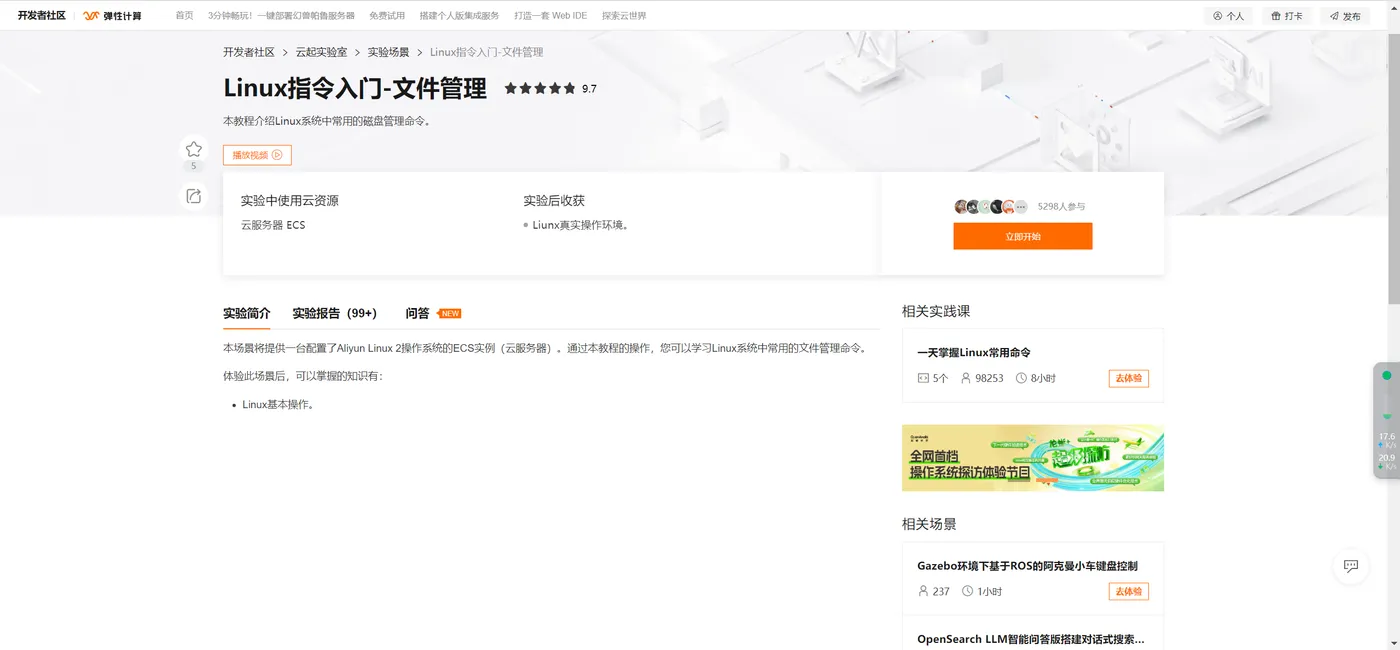Open the chat feedback icon at right
The height and width of the screenshot is (650, 1400).
click(1350, 566)
